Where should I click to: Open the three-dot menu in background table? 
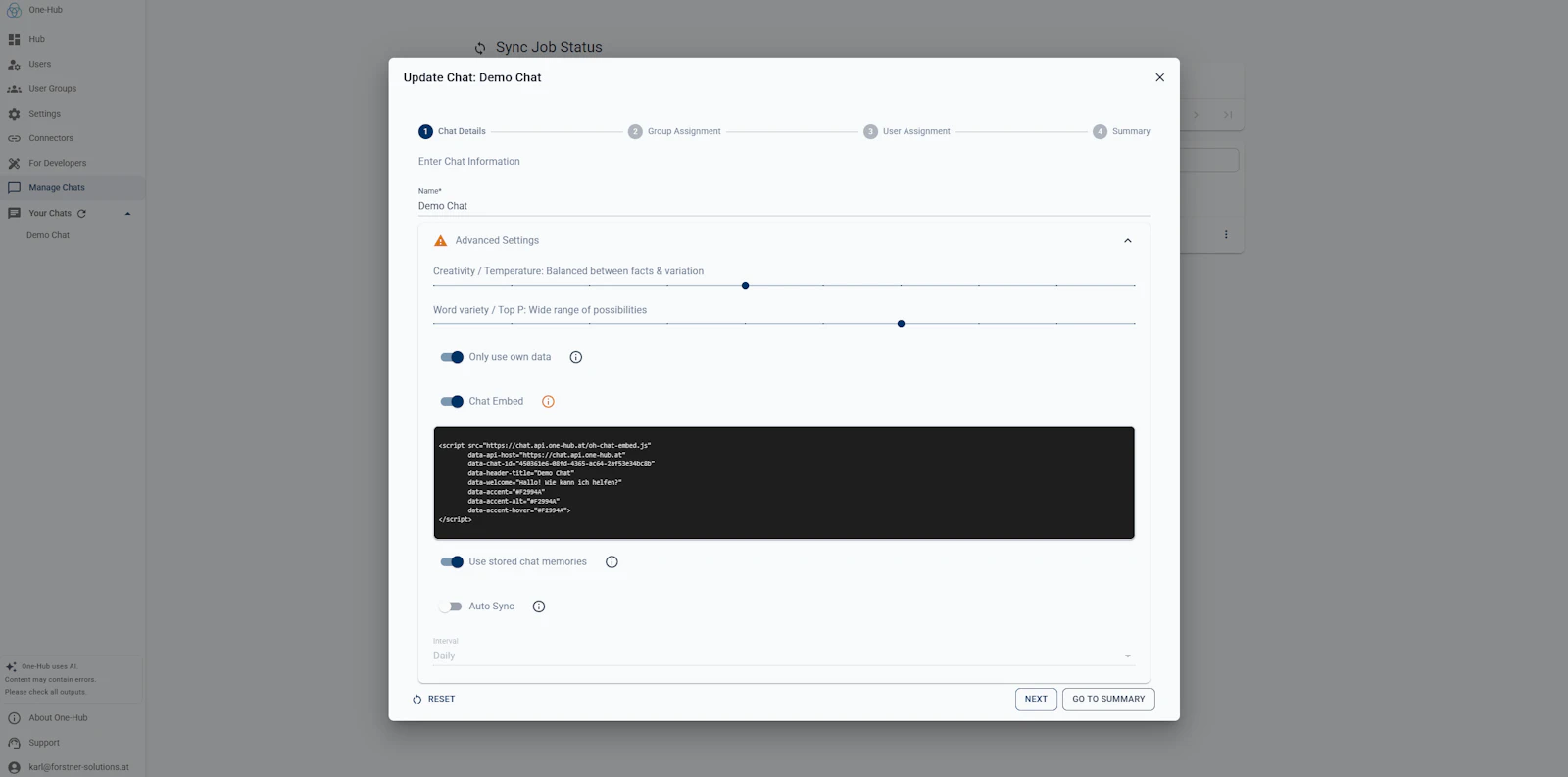pos(1225,235)
